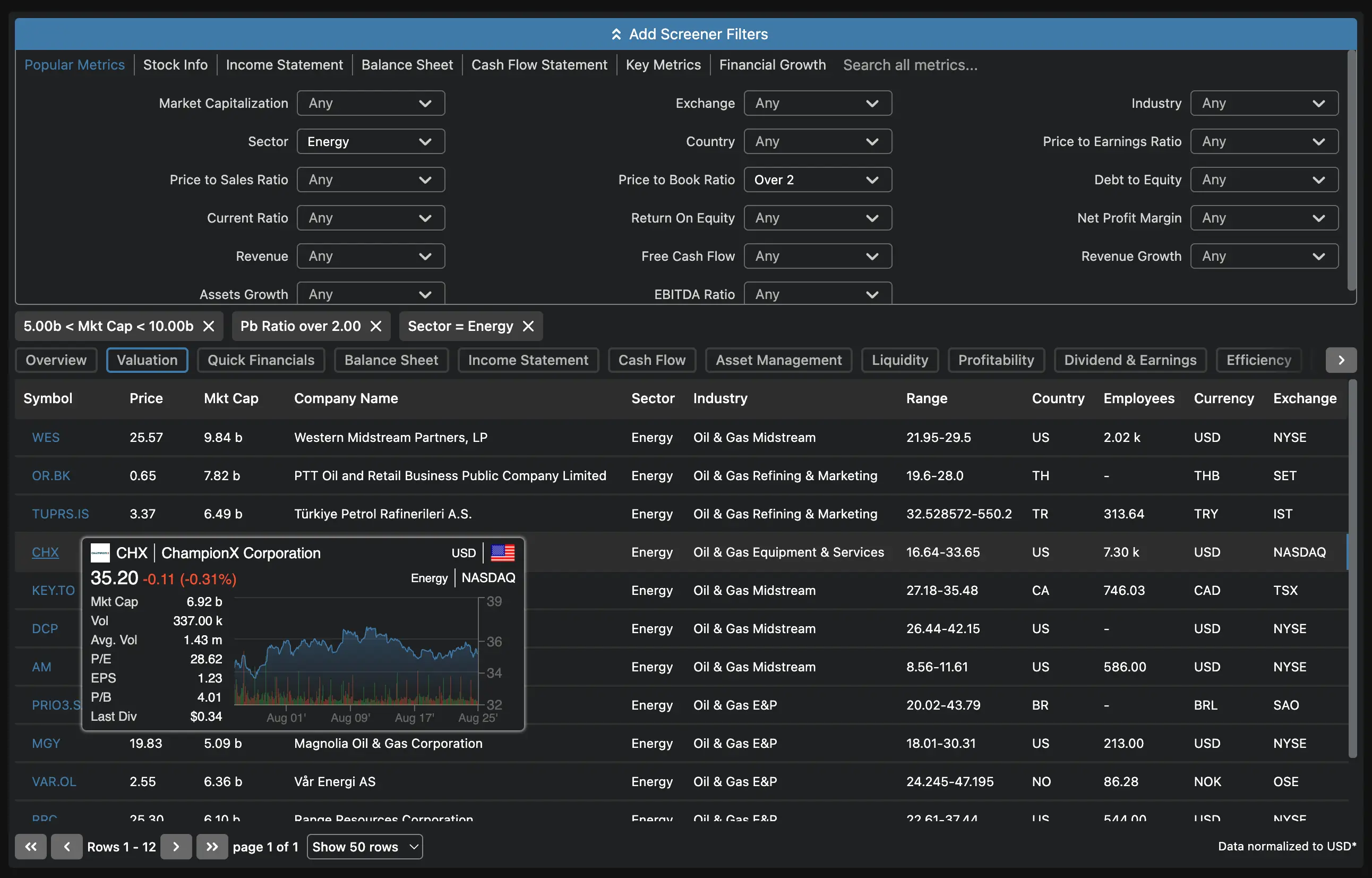The image size is (1372, 878).
Task: Open the Sector dropdown showing Energy
Action: click(x=371, y=141)
